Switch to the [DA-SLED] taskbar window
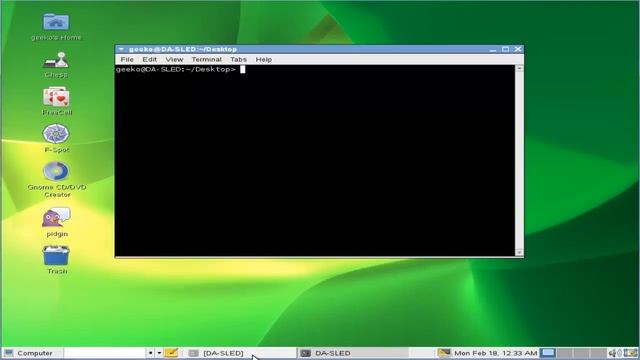The width and height of the screenshot is (640, 360). click(241, 353)
